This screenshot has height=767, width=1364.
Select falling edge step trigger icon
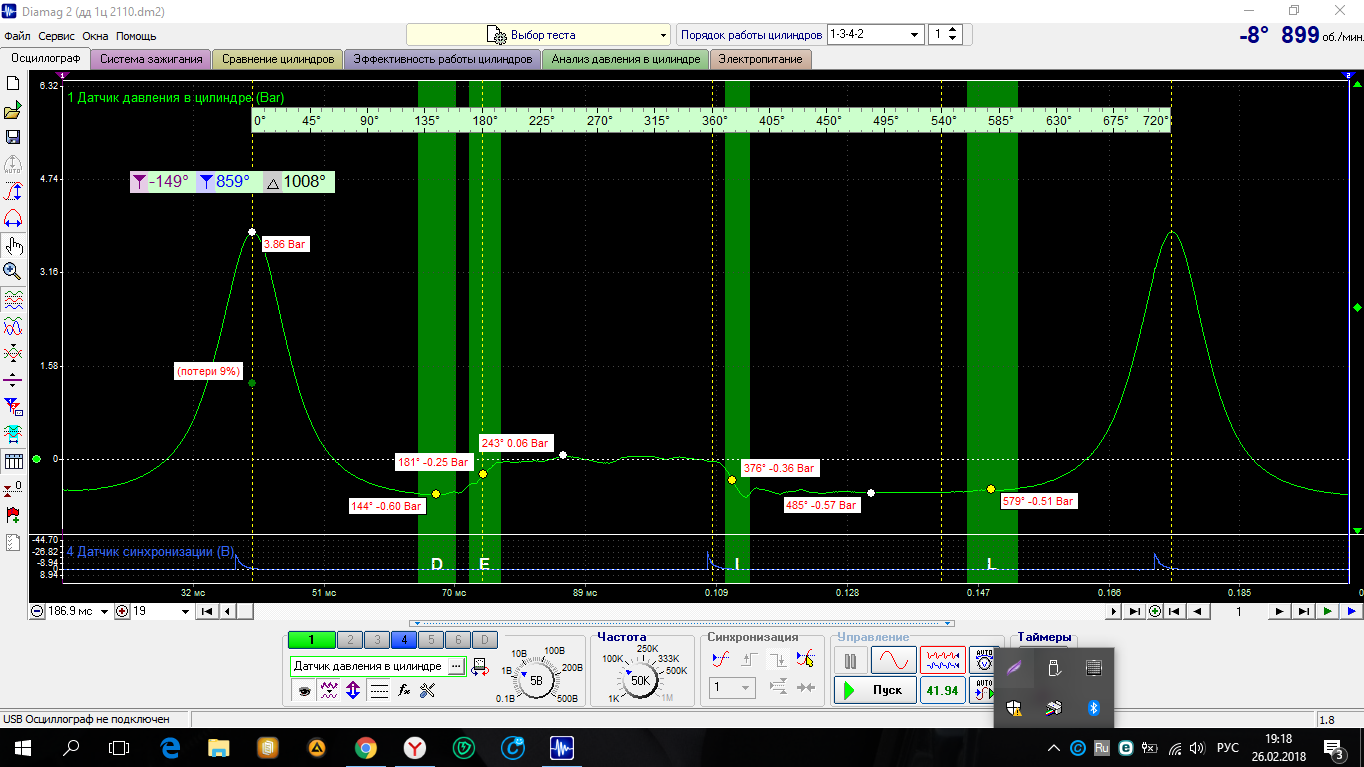coord(777,659)
